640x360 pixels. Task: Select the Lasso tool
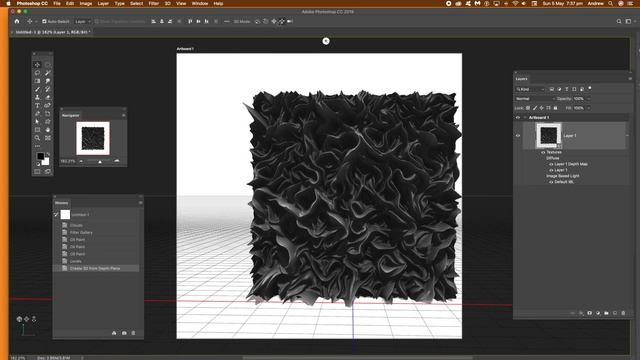[37, 73]
